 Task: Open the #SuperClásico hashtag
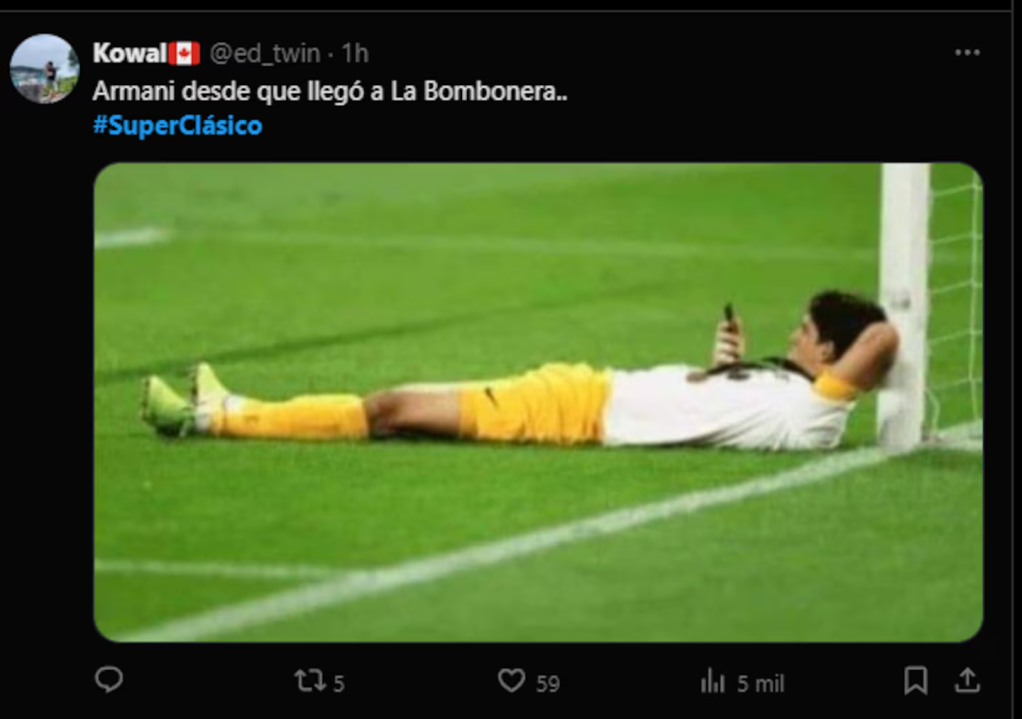pyautogui.click(x=177, y=126)
